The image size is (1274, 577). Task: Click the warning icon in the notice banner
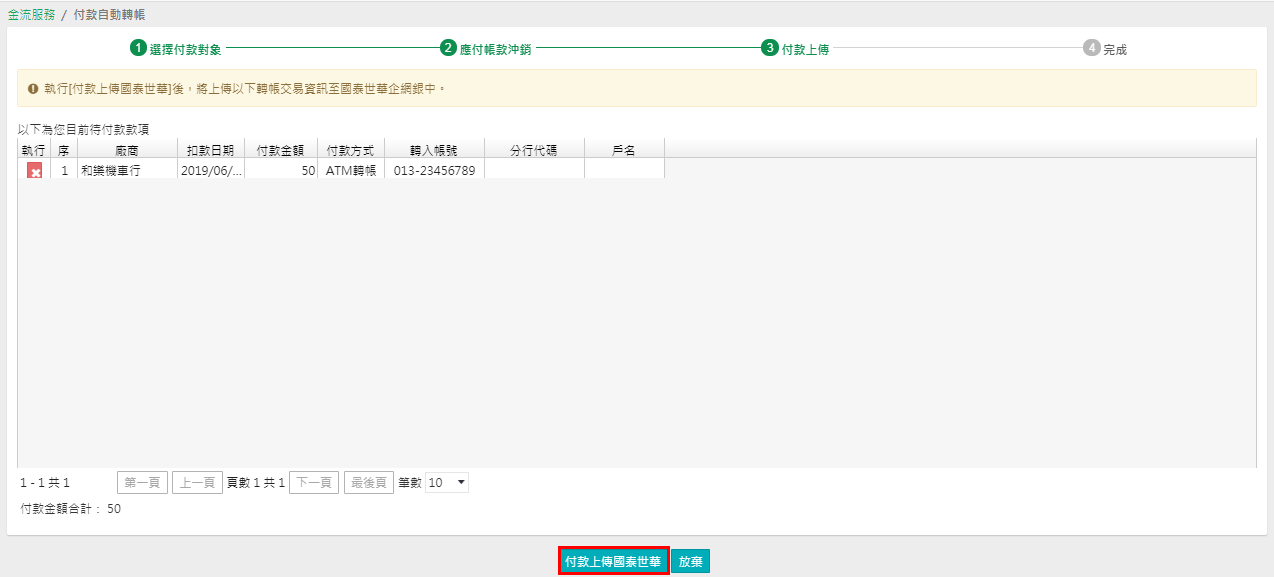[x=33, y=89]
